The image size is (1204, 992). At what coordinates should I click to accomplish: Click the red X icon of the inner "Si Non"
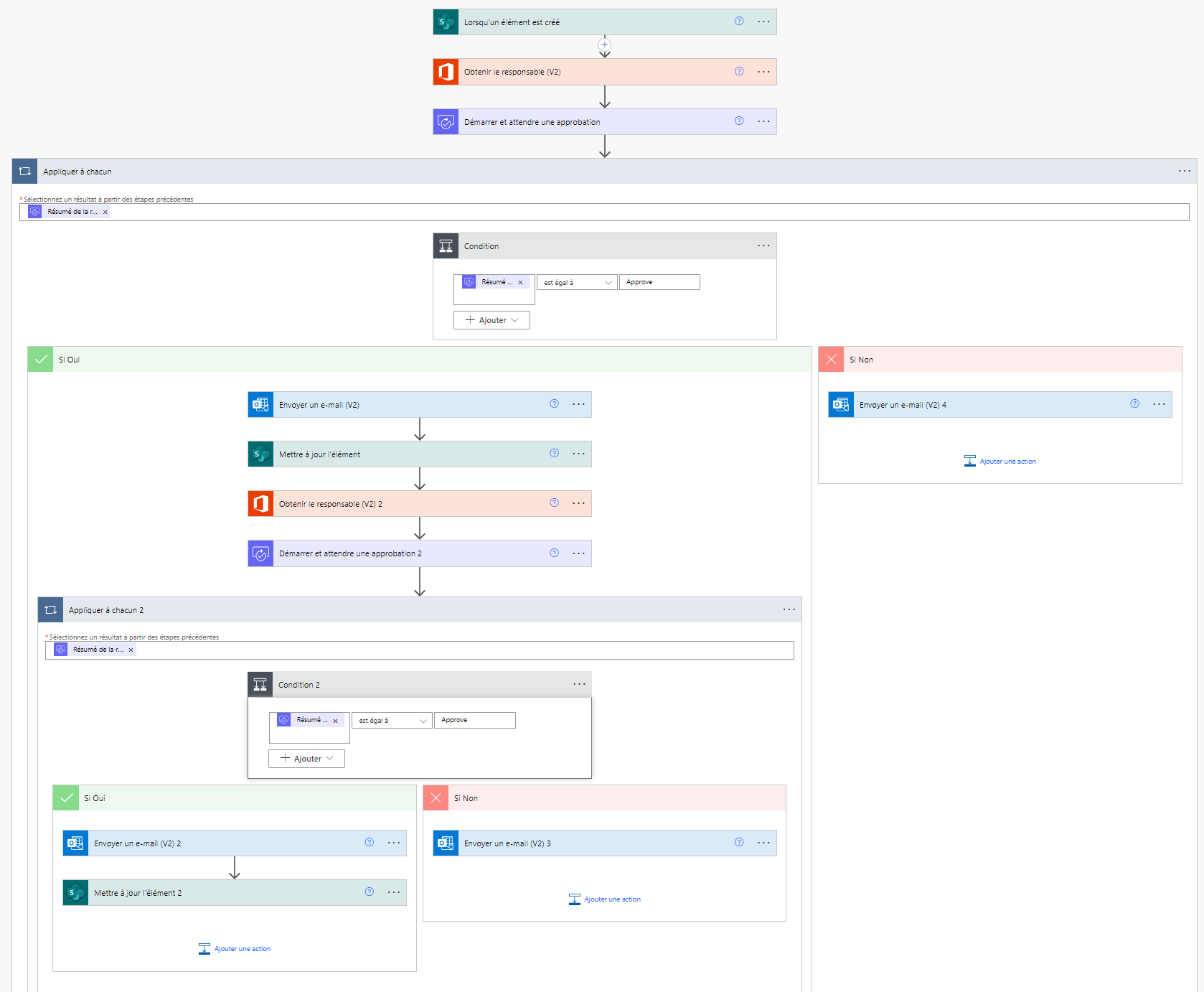coord(436,798)
